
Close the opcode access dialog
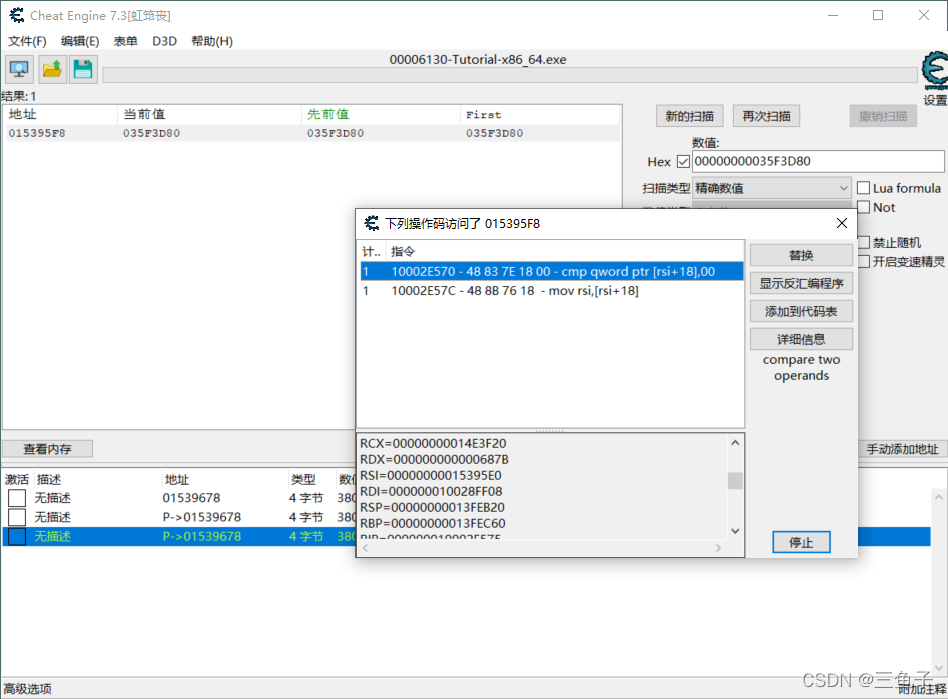(842, 224)
